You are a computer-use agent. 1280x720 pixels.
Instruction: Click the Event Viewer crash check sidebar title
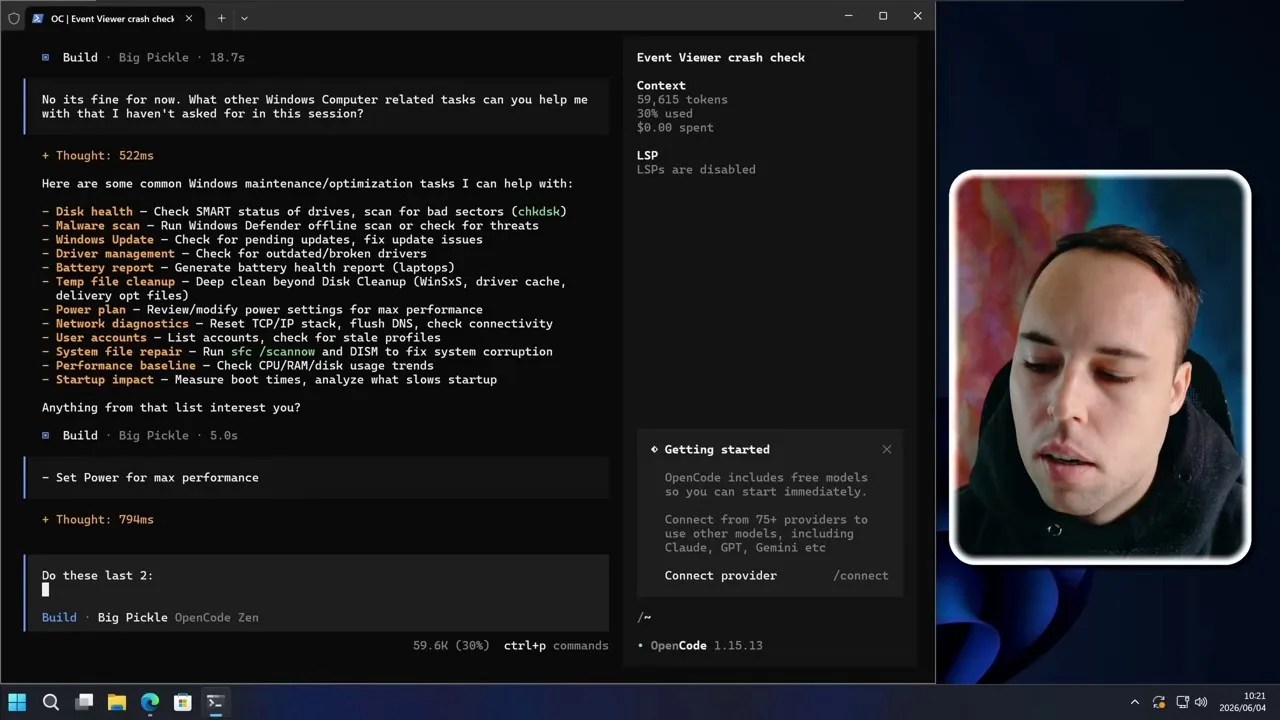click(x=721, y=57)
